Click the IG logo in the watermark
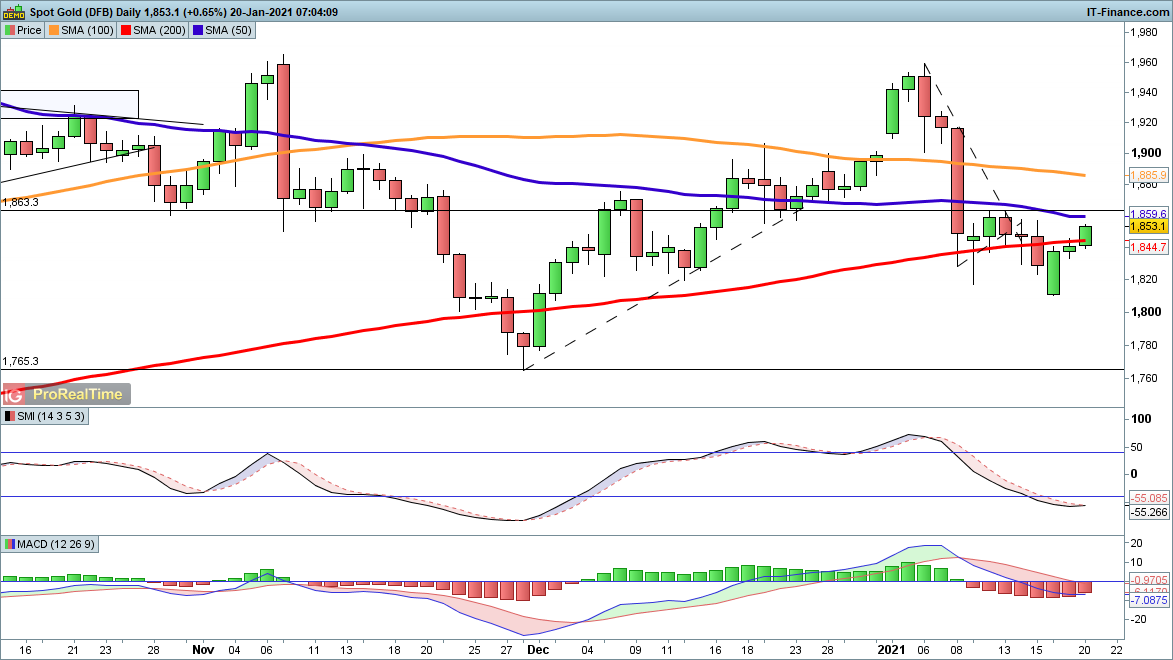Image resolution: width=1173 pixels, height=660 pixels. pos(14,394)
